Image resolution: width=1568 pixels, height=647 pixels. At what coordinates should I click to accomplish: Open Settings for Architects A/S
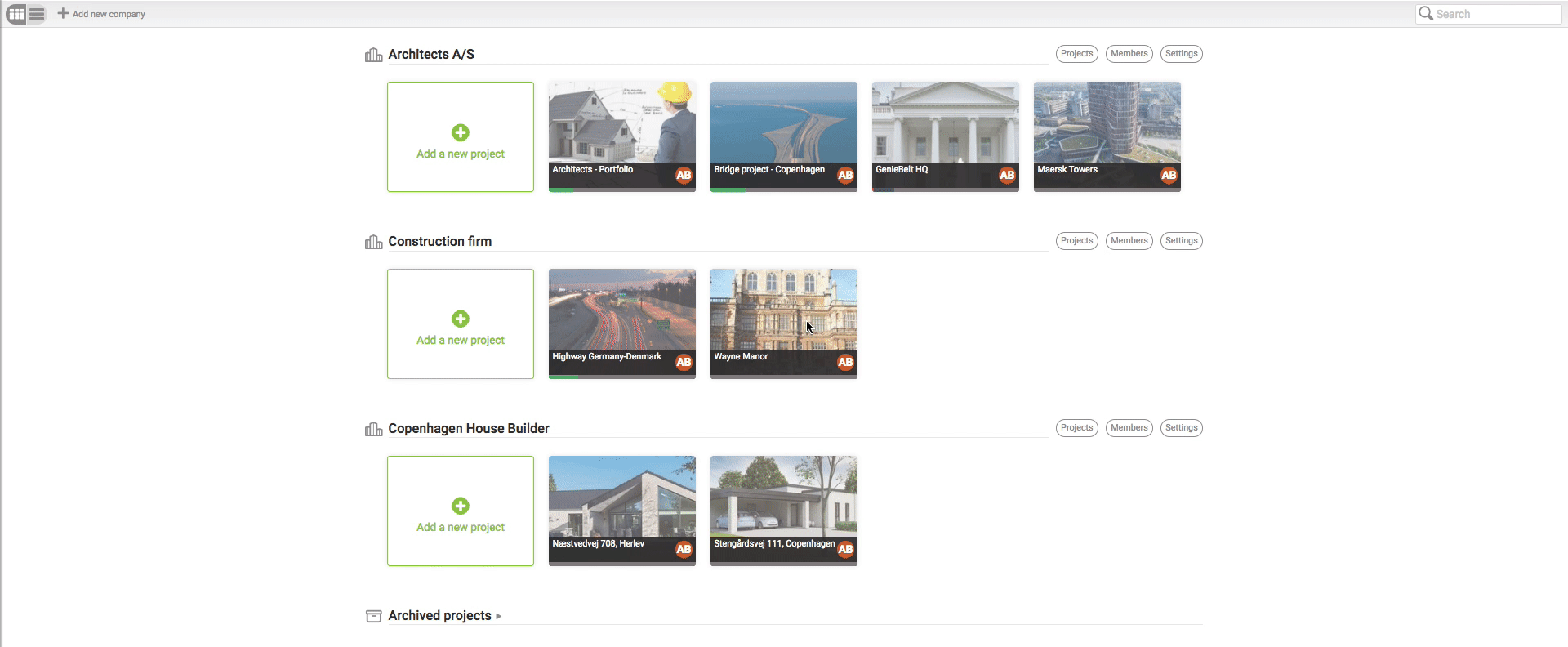pos(1181,54)
